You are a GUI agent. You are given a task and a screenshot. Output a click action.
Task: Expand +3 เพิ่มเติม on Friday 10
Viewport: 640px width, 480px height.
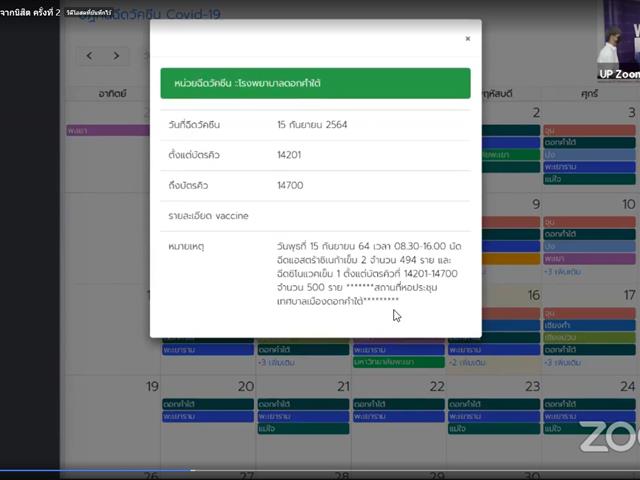point(562,272)
